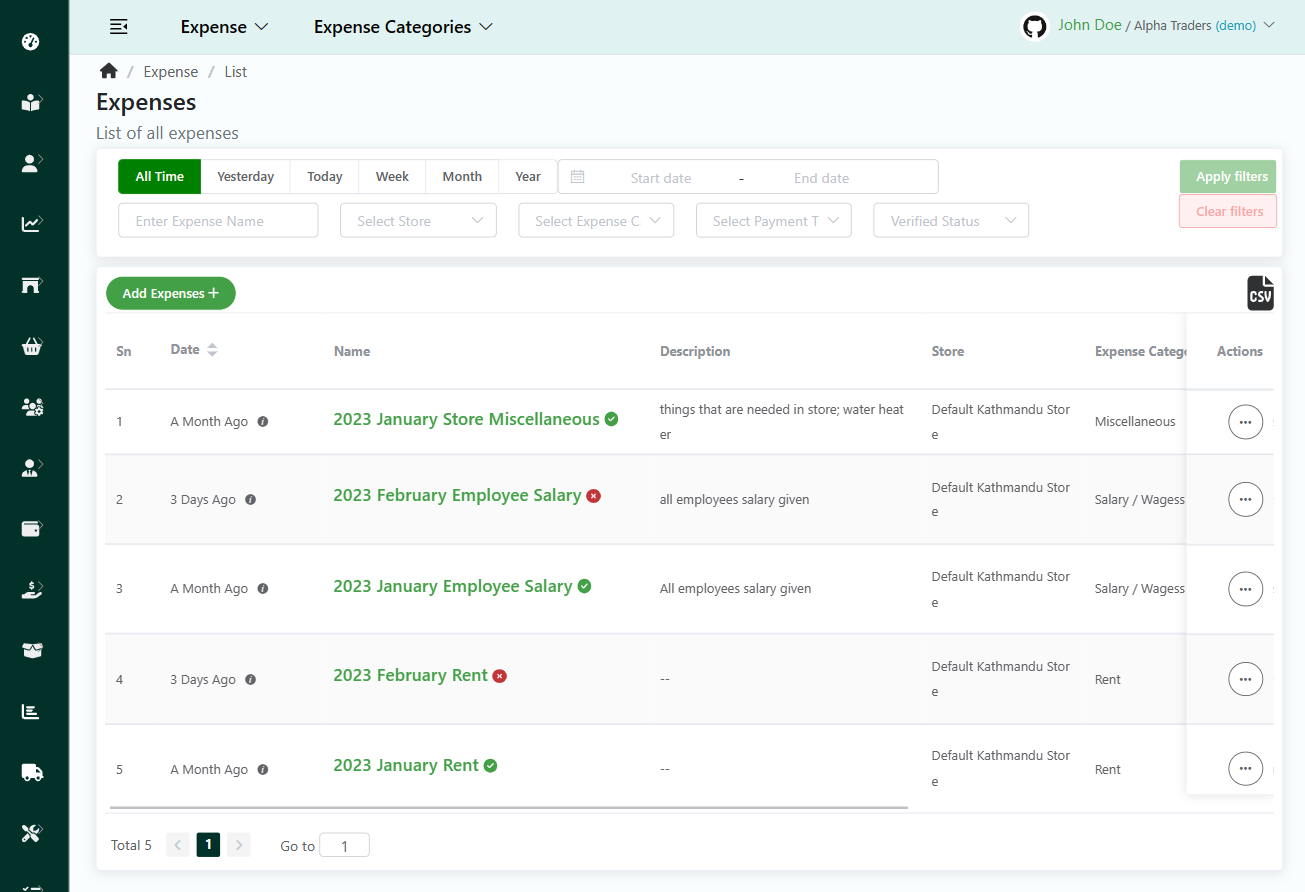Open the shopping basket sidebar icon
Screen dimensions: 1305x892
pos(31,346)
